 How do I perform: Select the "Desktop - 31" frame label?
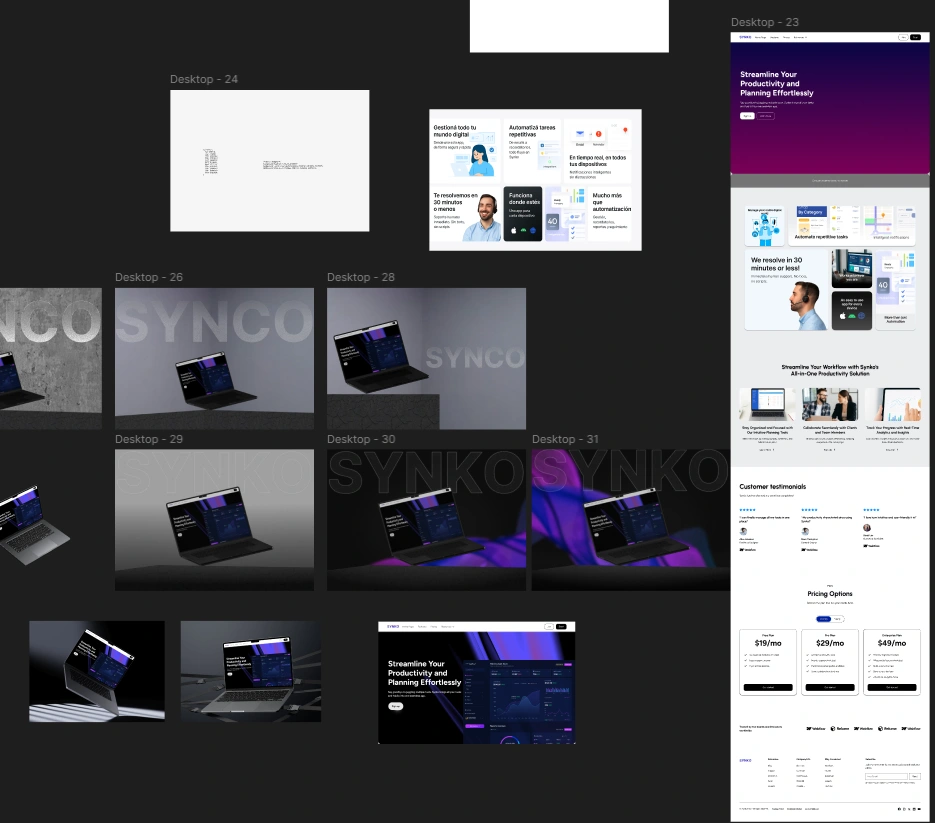click(565, 439)
